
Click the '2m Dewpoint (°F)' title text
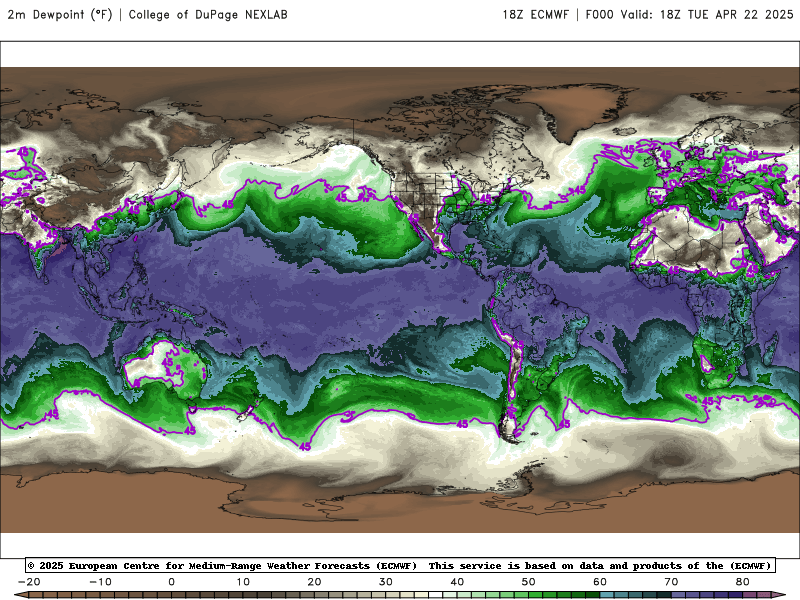point(60,14)
